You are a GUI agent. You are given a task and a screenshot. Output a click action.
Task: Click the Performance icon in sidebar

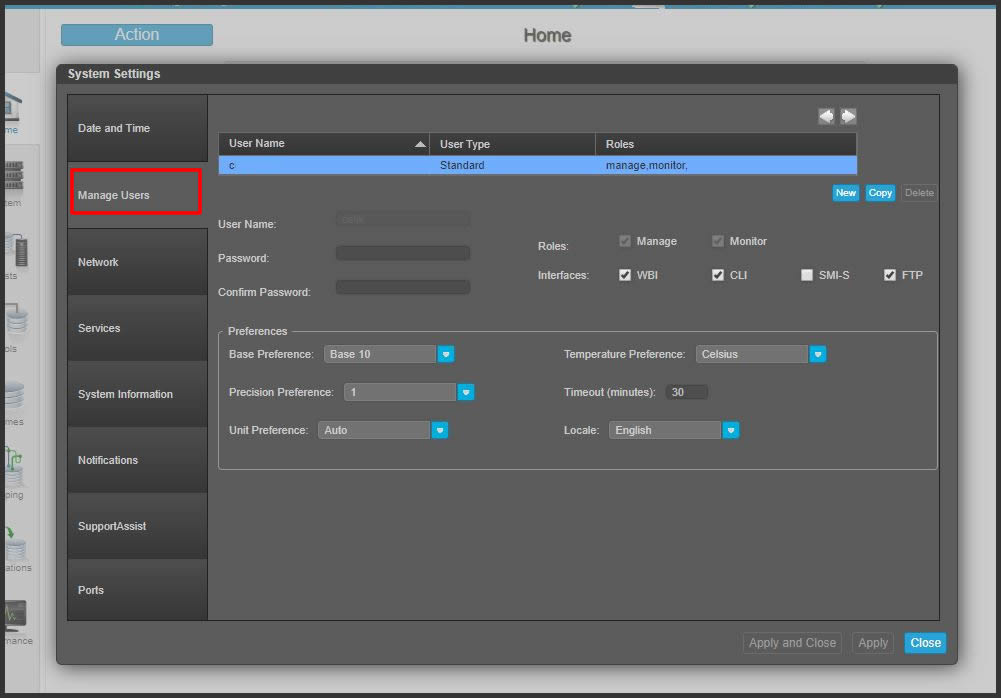click(15, 614)
